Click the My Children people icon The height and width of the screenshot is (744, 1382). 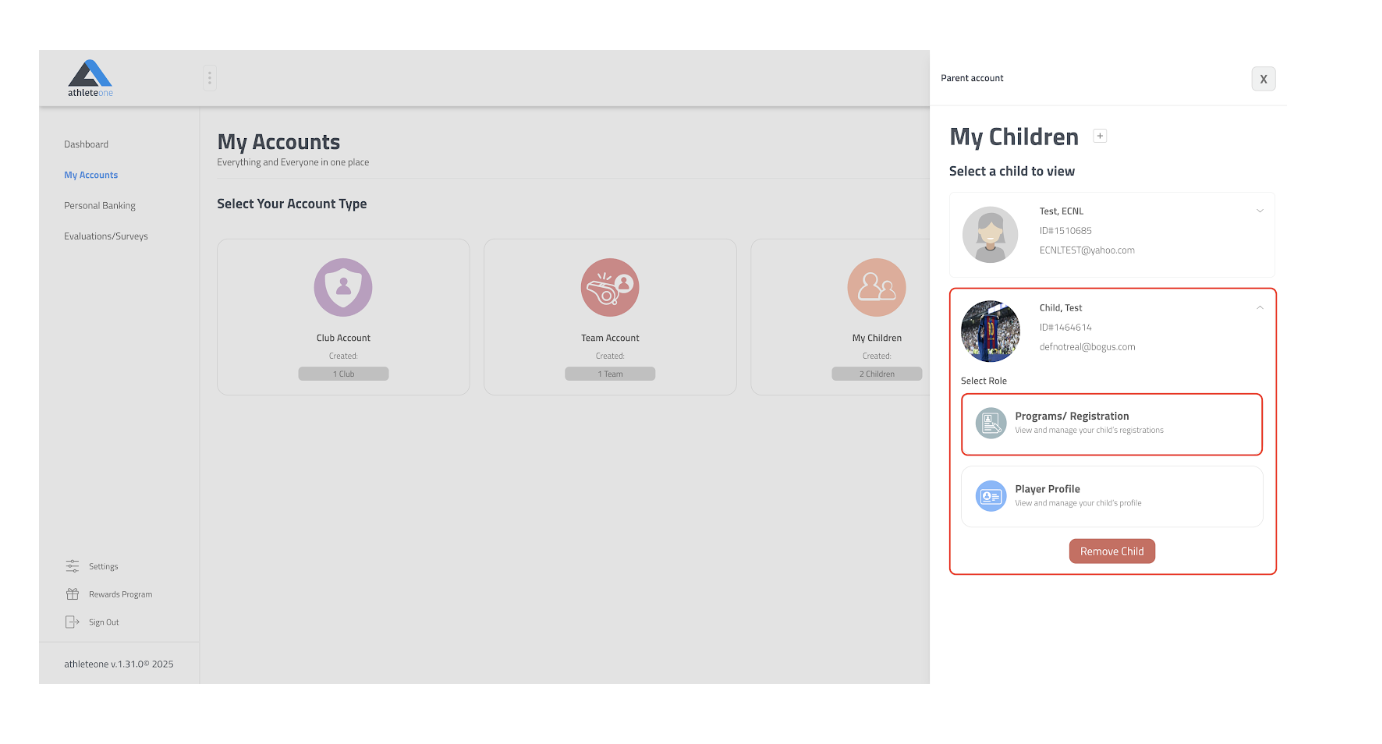click(876, 288)
